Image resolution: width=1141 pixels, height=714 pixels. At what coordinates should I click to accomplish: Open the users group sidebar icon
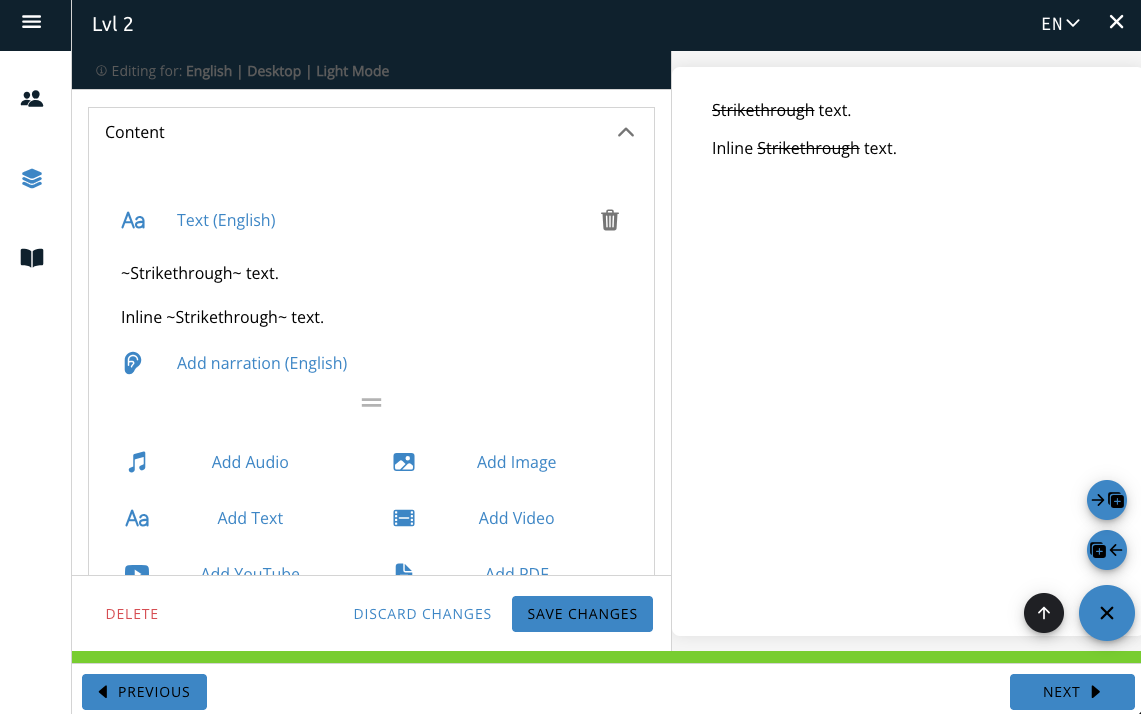[x=32, y=99]
